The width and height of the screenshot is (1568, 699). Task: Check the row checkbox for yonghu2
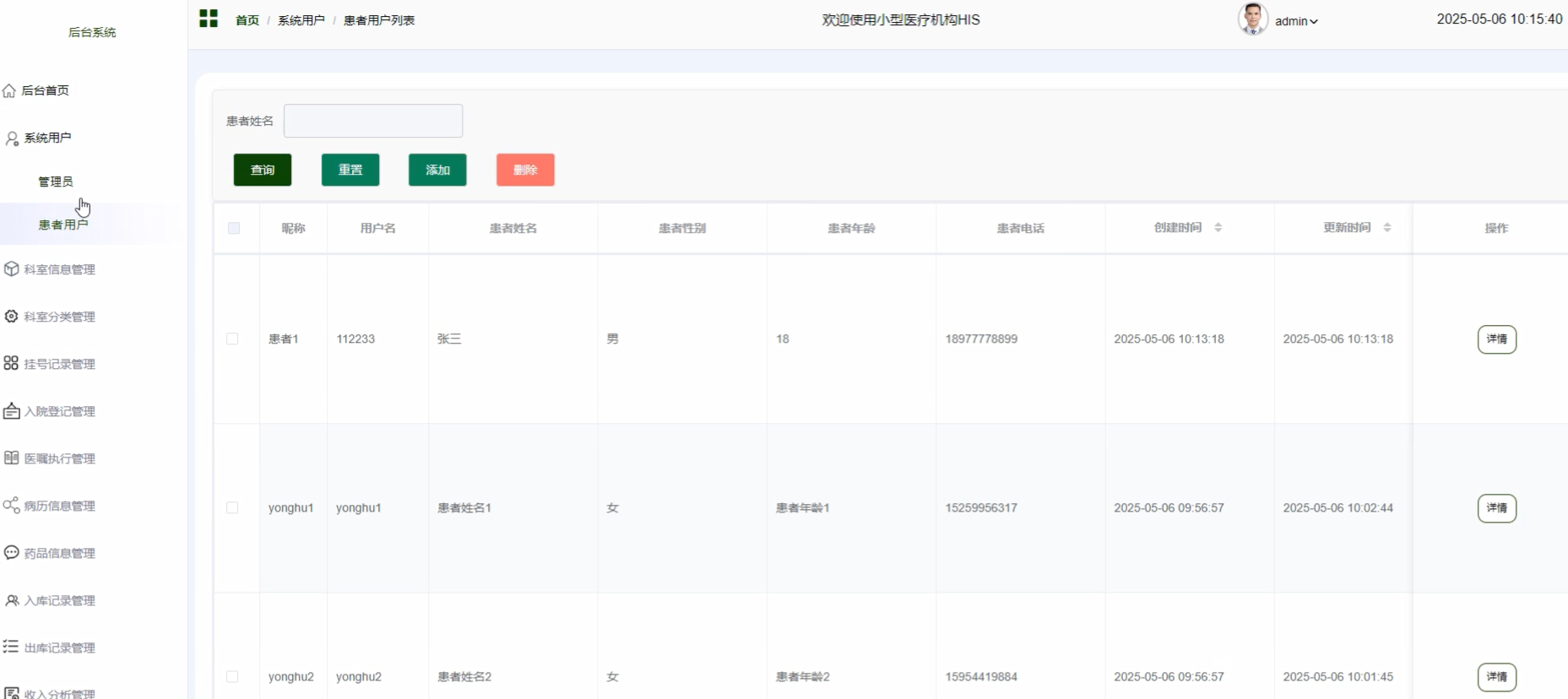coord(232,676)
